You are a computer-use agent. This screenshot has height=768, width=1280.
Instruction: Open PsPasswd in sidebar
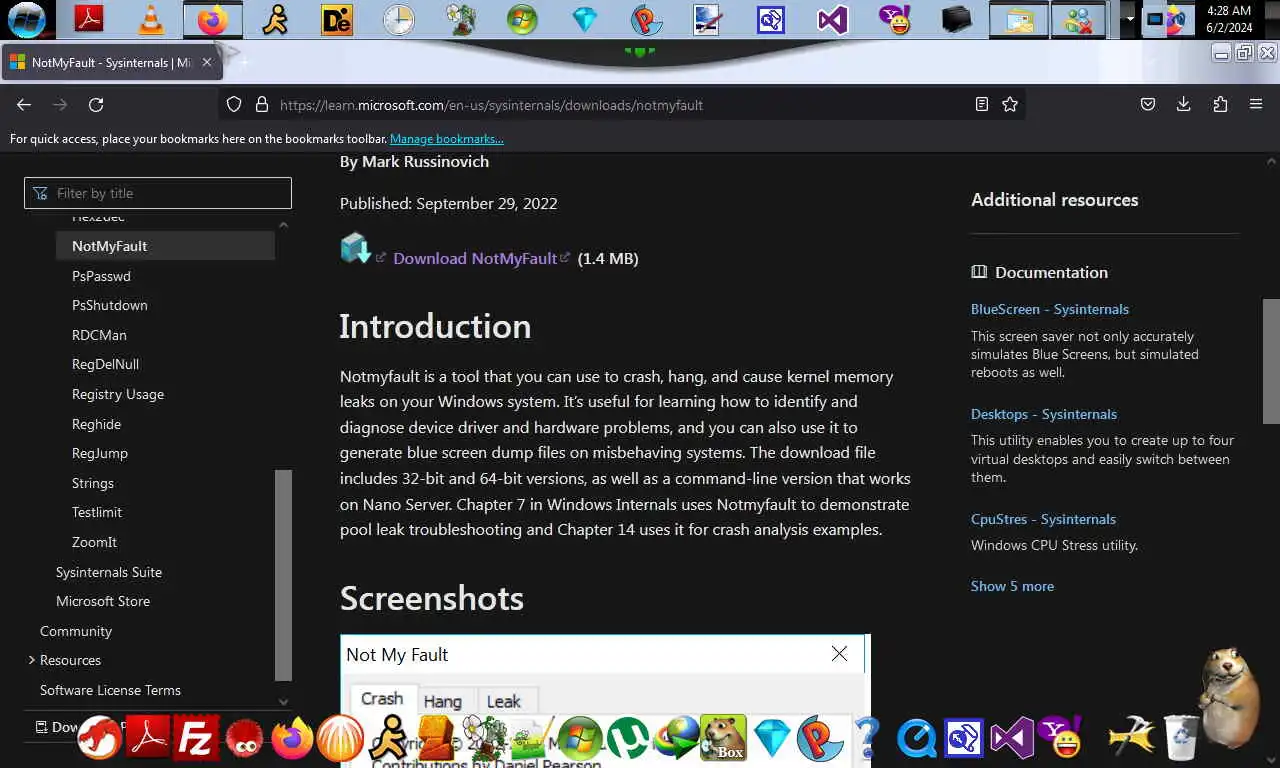coord(101,276)
